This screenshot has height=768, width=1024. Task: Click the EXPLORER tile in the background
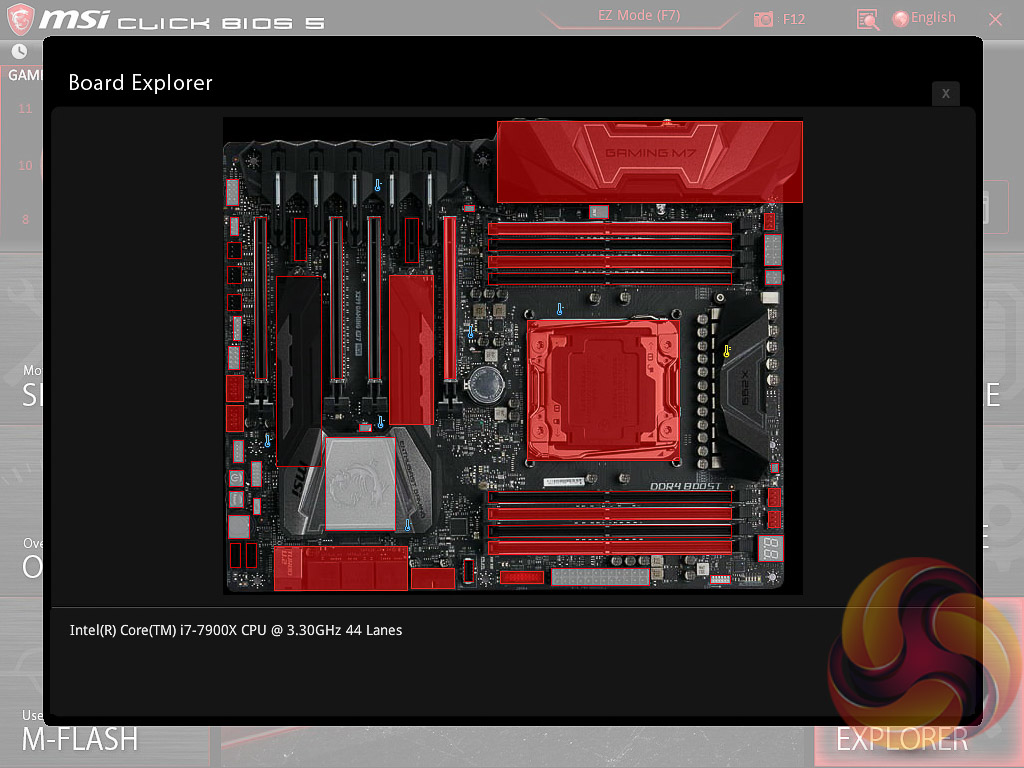[x=902, y=739]
